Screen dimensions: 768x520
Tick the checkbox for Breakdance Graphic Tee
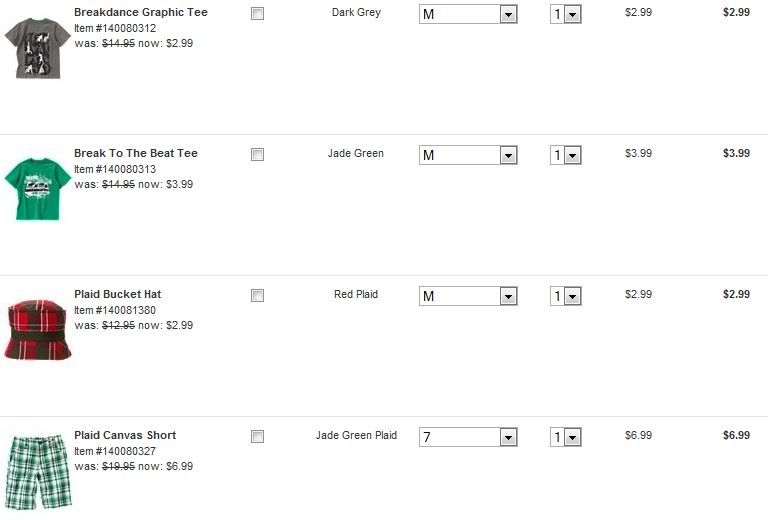click(x=257, y=14)
